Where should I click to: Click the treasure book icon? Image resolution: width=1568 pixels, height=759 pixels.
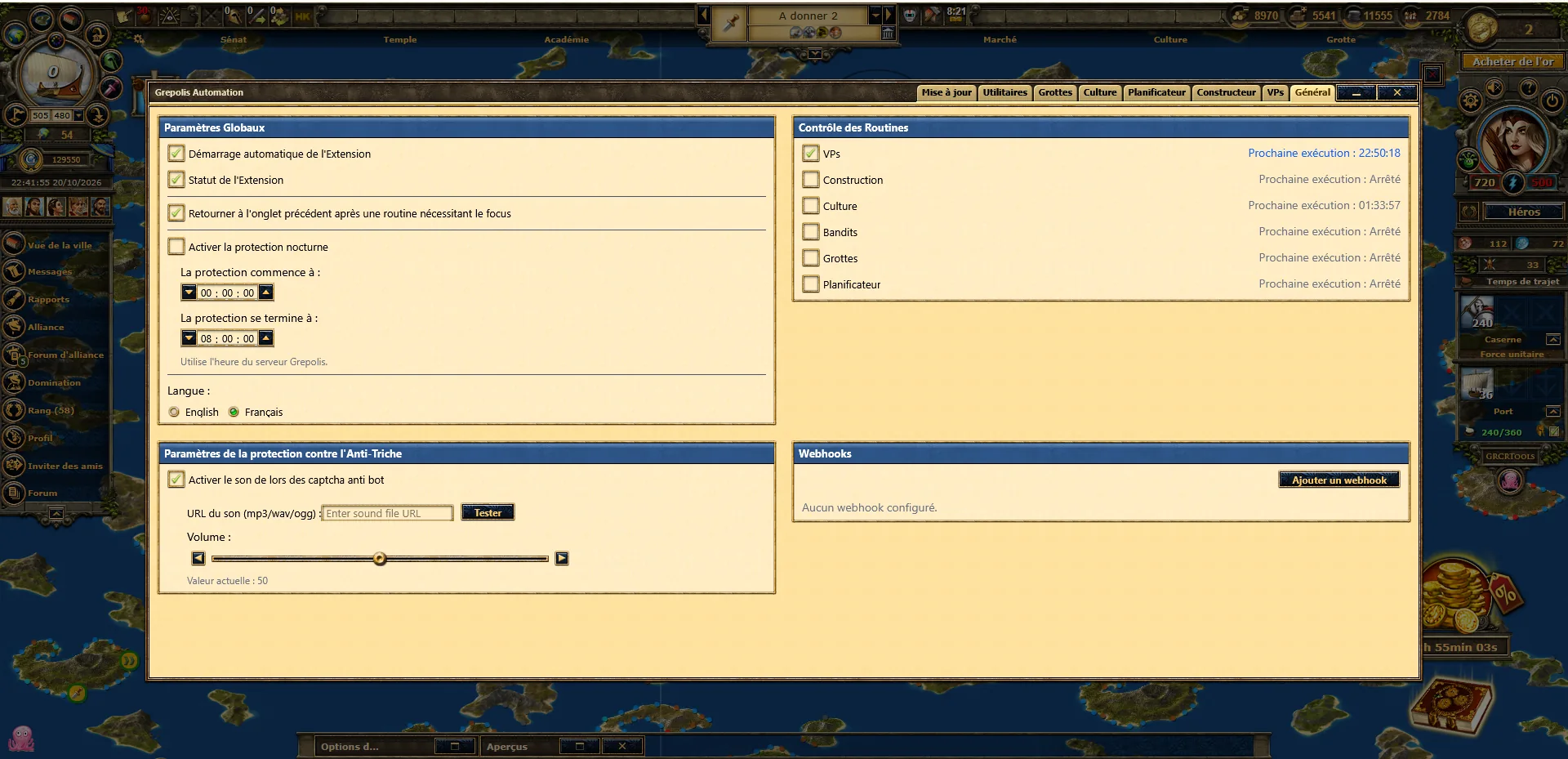(1452, 704)
